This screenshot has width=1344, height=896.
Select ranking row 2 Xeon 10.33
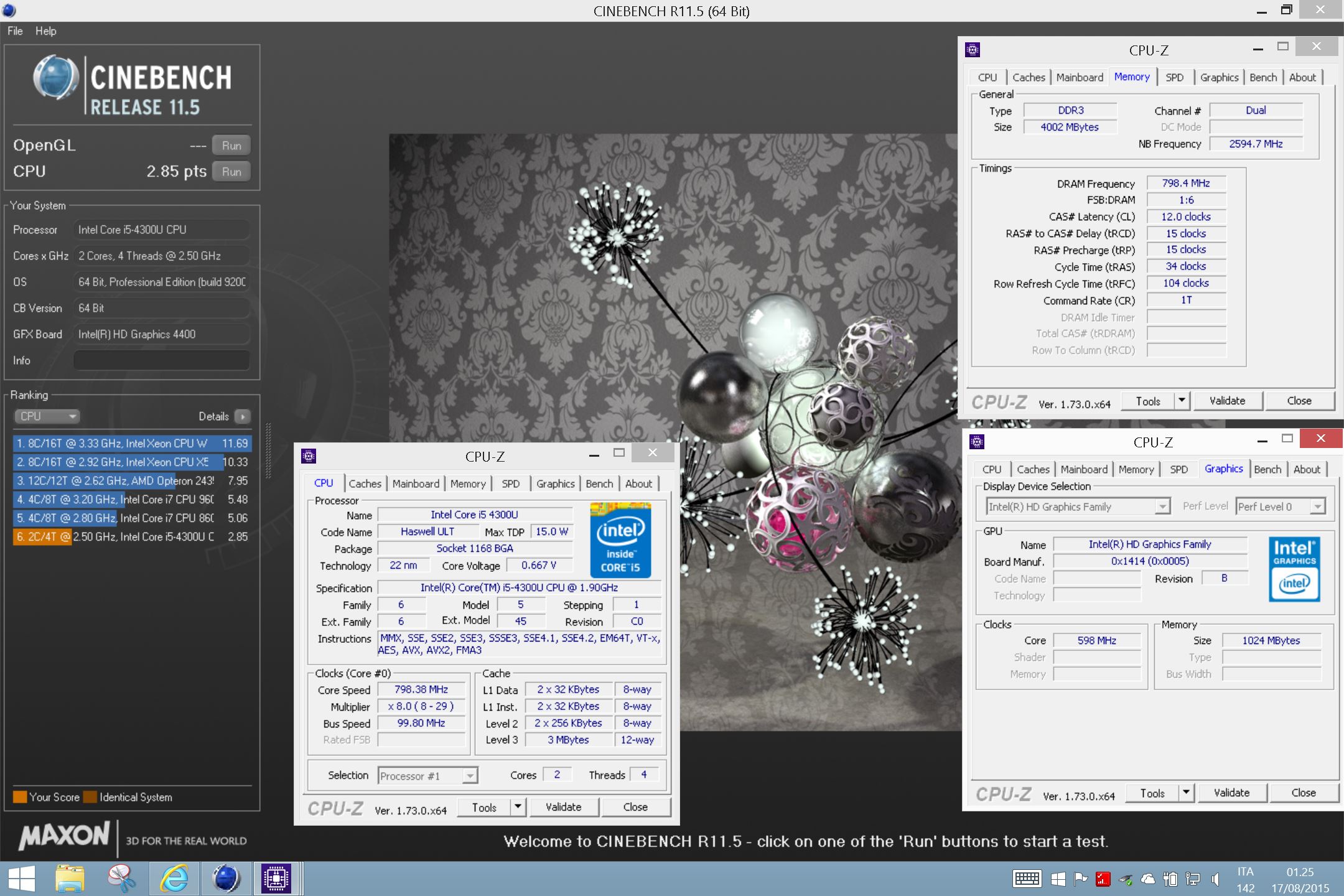(x=132, y=462)
